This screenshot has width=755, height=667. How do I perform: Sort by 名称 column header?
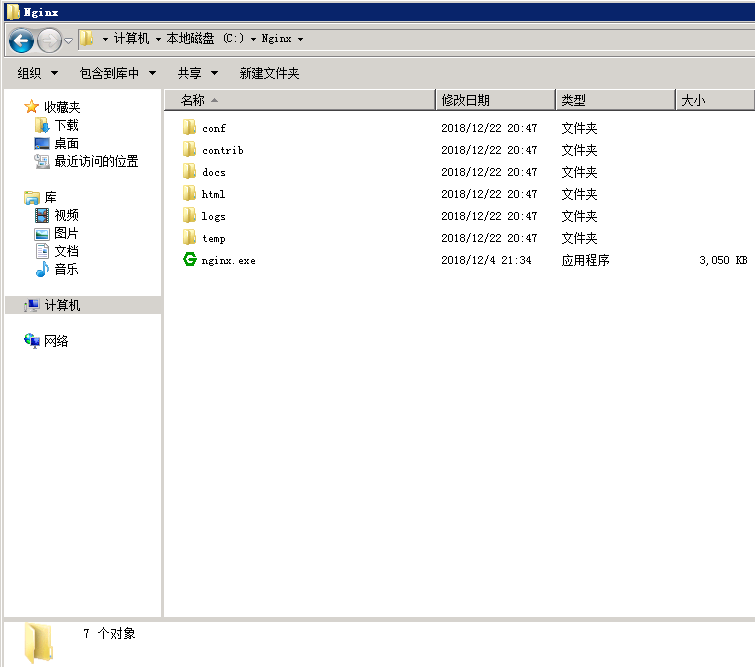(299, 100)
